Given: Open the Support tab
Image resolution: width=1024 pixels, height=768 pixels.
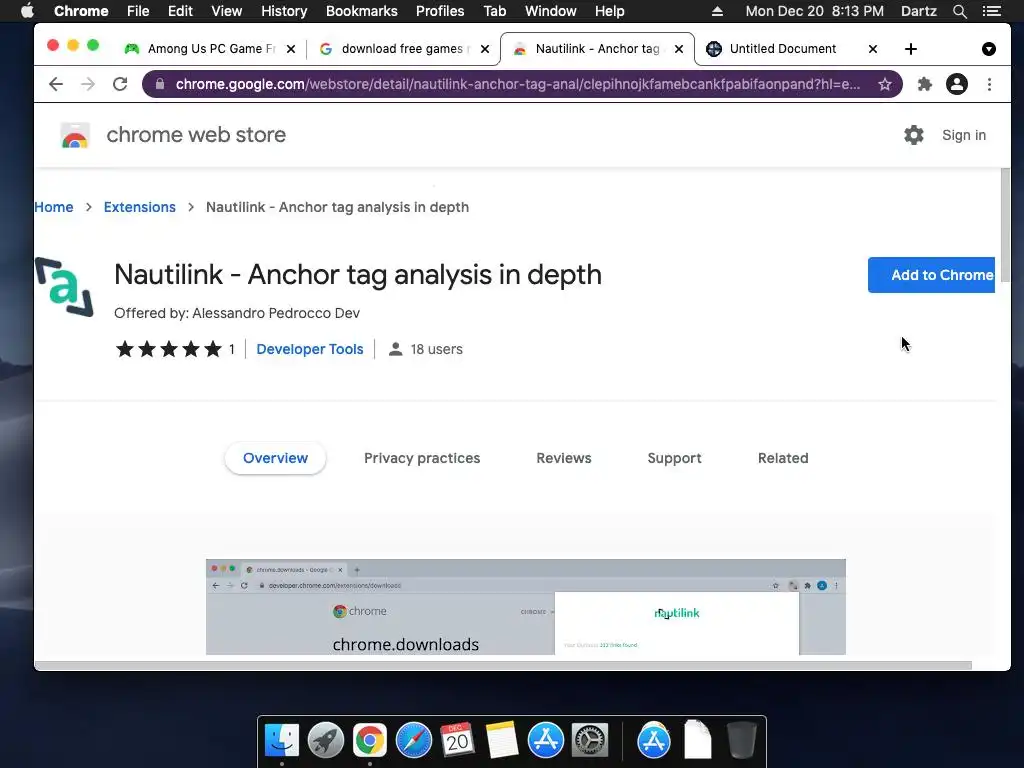Looking at the screenshot, I should click(x=674, y=458).
